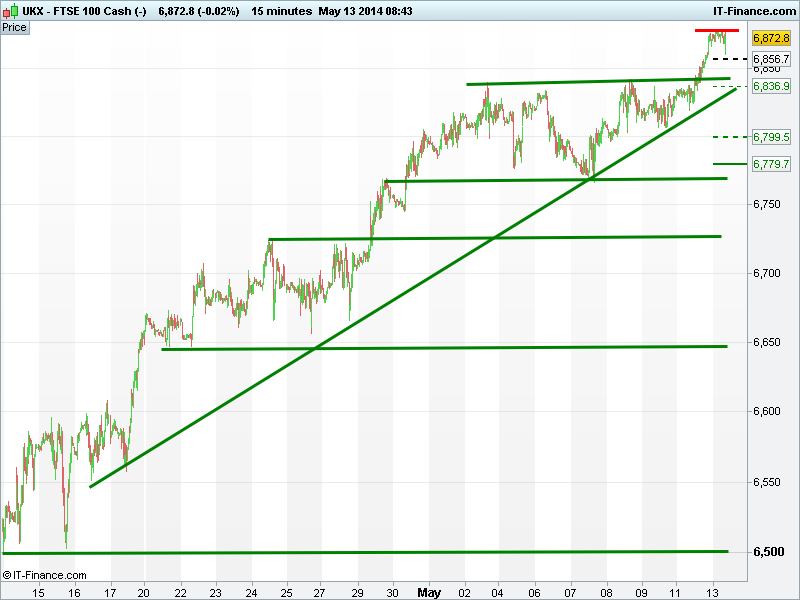Click the 6,872.8 (-0.02%) quote in header
The image size is (800, 600).
tap(198, 10)
